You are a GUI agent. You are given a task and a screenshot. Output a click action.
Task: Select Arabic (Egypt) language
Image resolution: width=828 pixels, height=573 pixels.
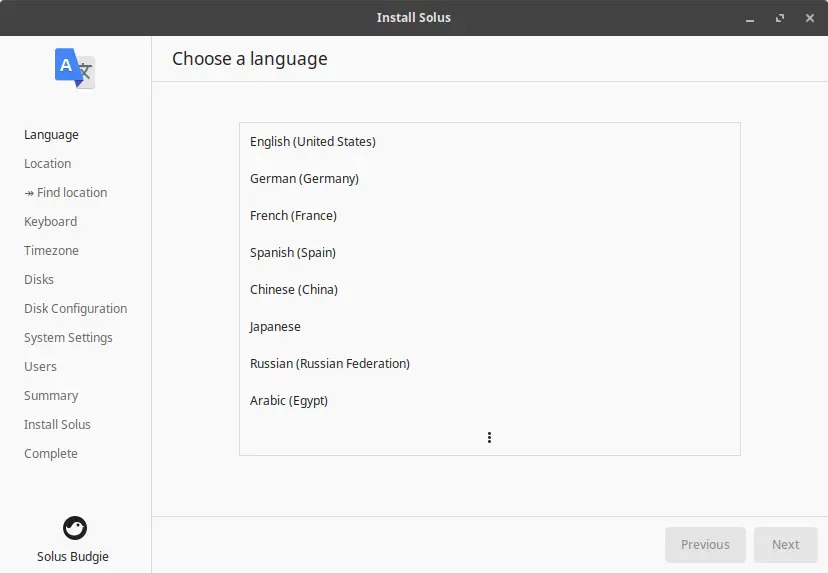490,400
